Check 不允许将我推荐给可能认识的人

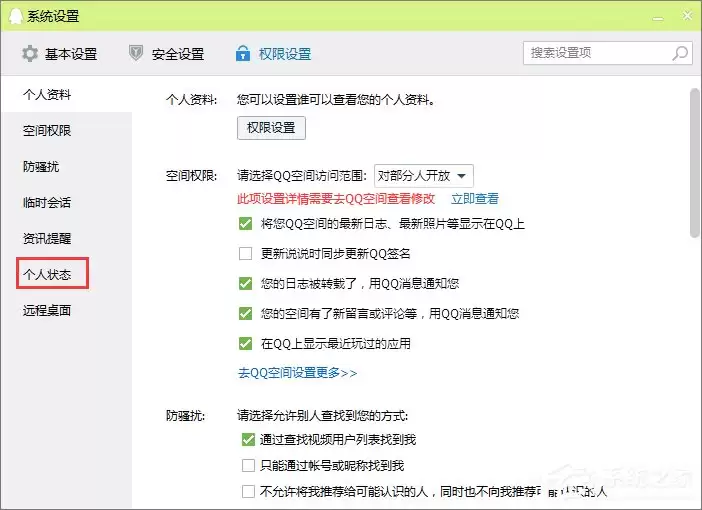(248, 492)
